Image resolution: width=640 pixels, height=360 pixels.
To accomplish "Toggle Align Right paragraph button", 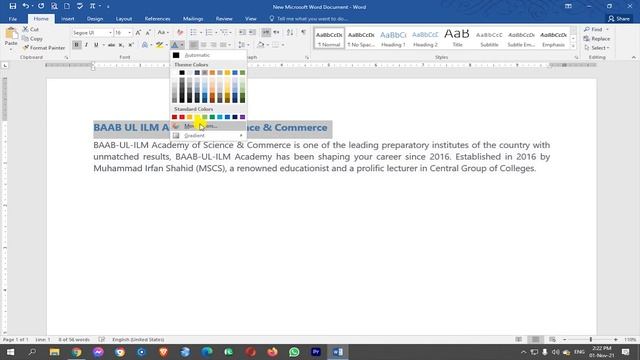I will [213, 45].
